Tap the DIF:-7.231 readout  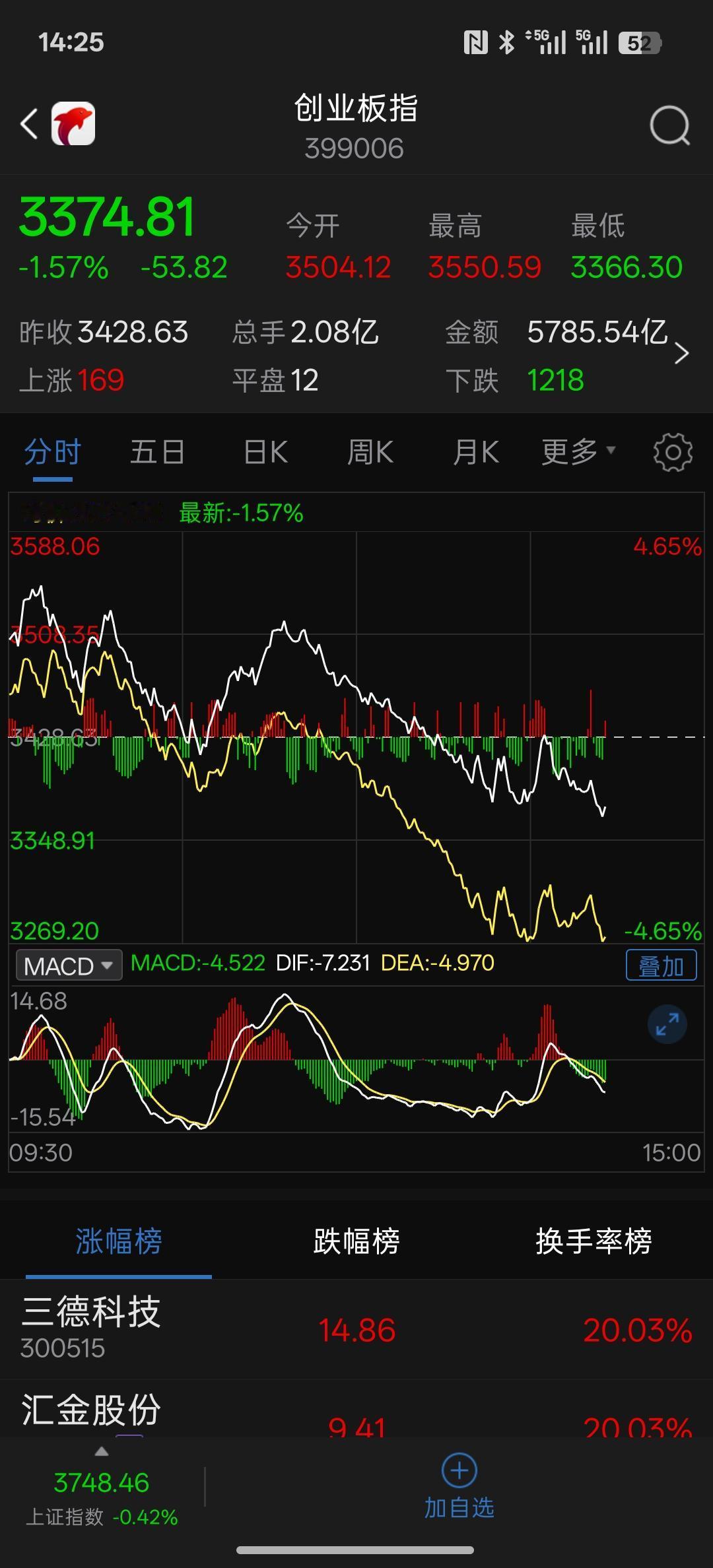(x=323, y=963)
